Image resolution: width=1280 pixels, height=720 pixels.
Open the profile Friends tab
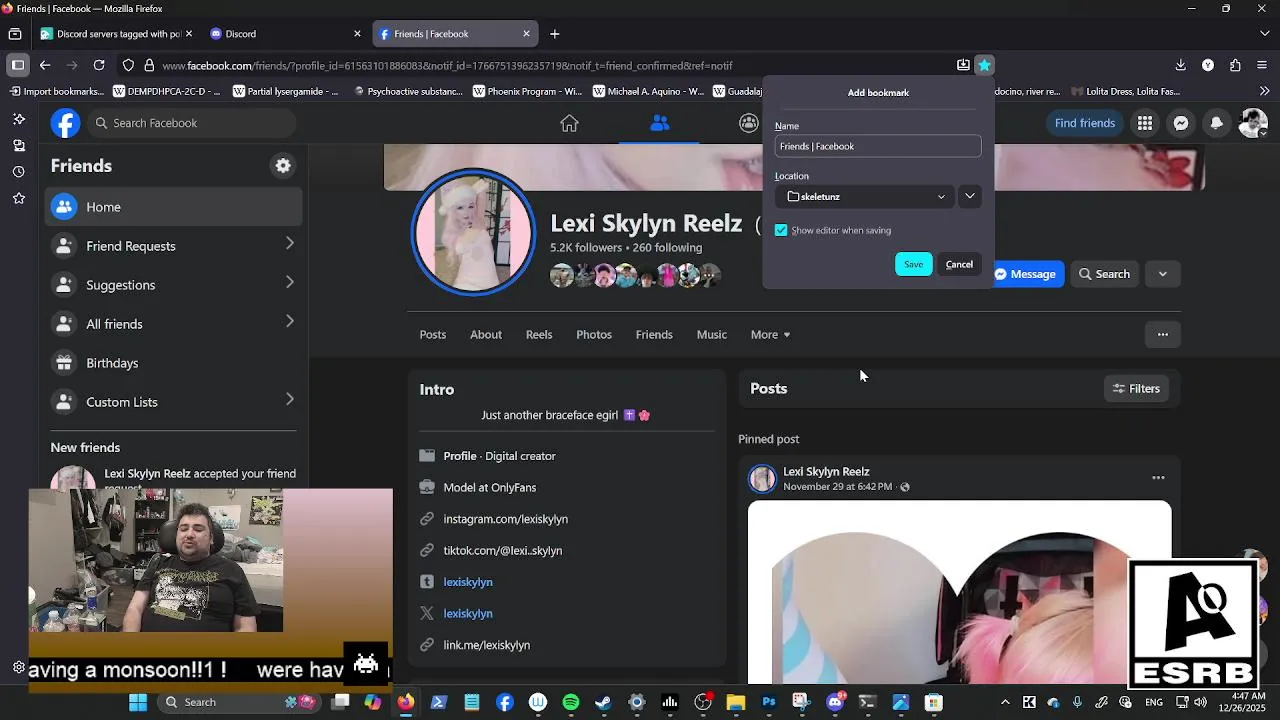[x=654, y=335]
